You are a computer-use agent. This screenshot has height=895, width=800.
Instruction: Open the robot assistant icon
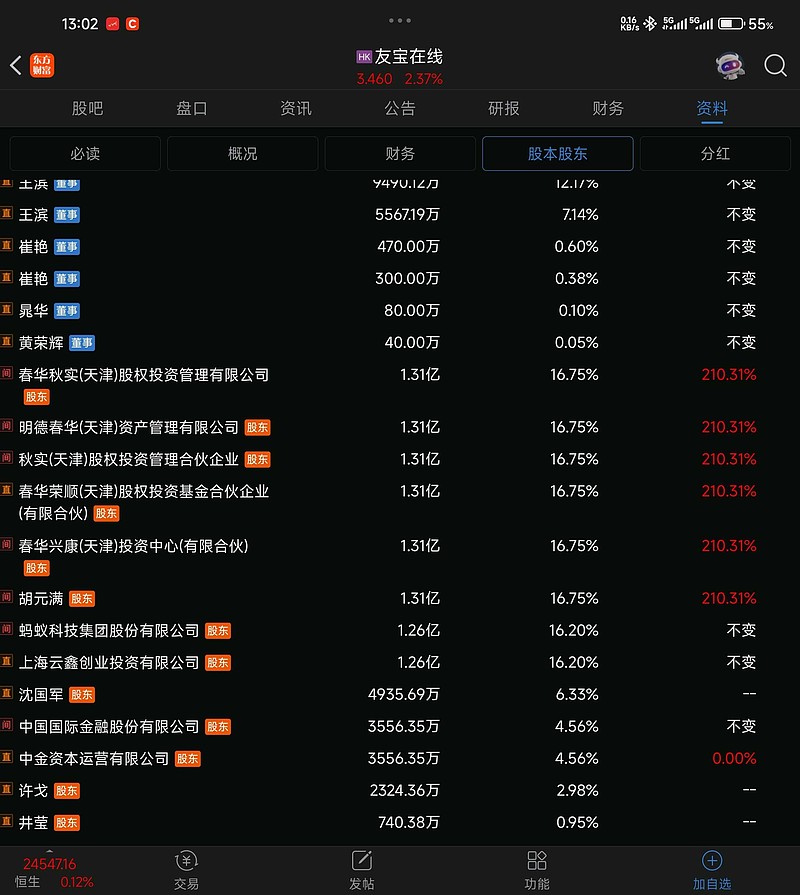(x=730, y=66)
